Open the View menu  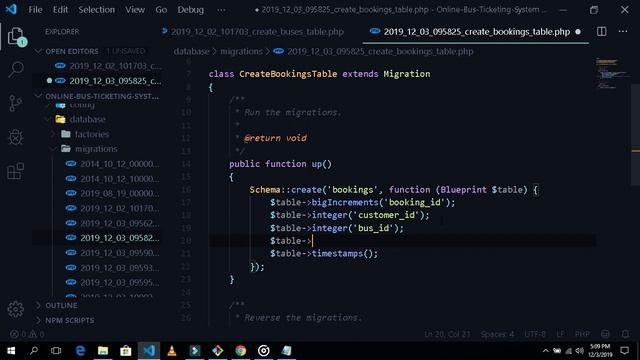coord(135,9)
